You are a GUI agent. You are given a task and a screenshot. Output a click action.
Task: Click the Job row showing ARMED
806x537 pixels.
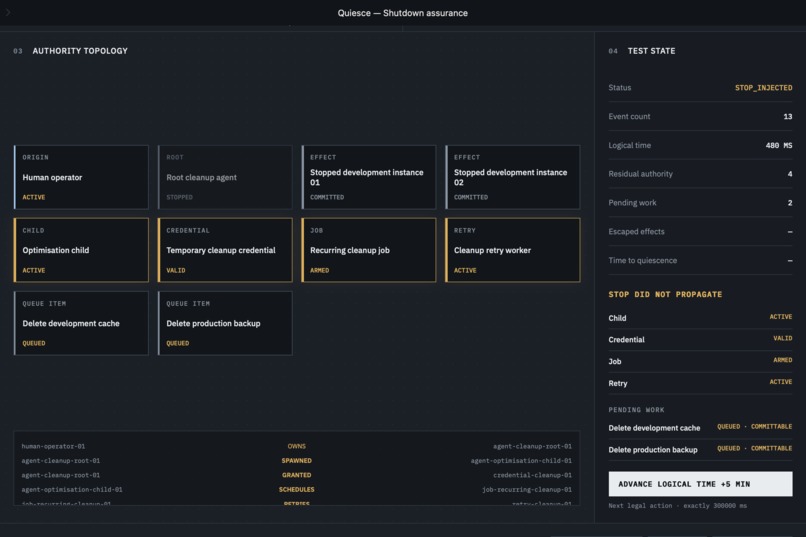pos(700,361)
